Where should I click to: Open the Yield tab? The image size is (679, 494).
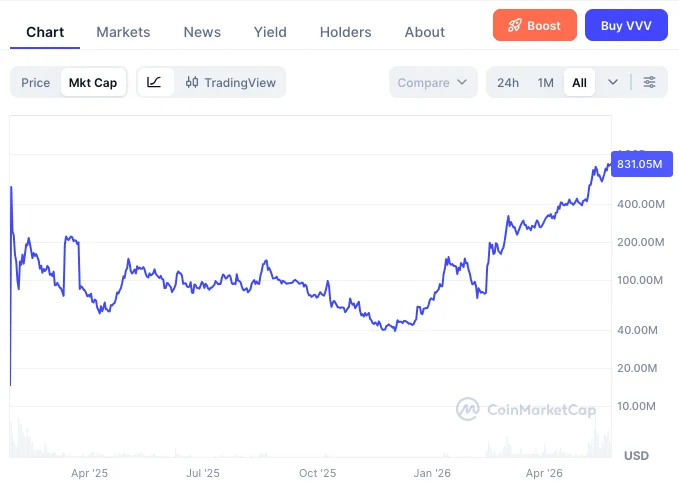270,32
